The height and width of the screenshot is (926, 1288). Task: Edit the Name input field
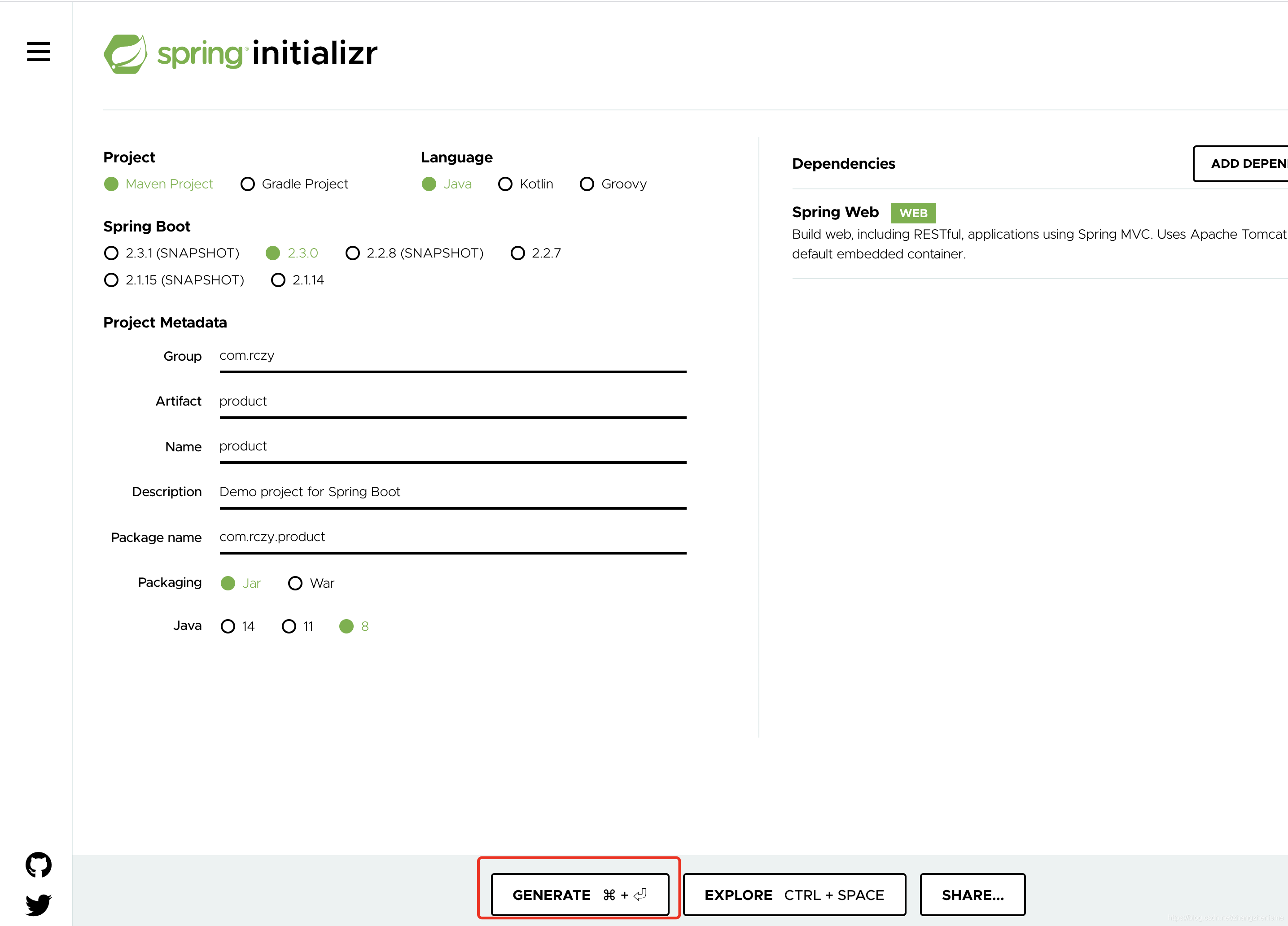tap(453, 447)
